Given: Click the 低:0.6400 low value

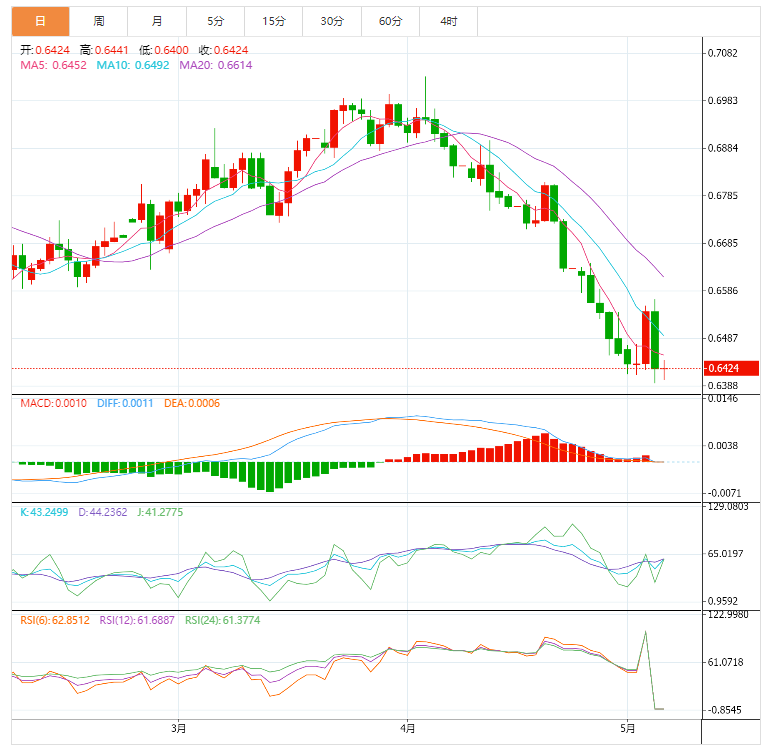Looking at the screenshot, I should tap(163, 50).
